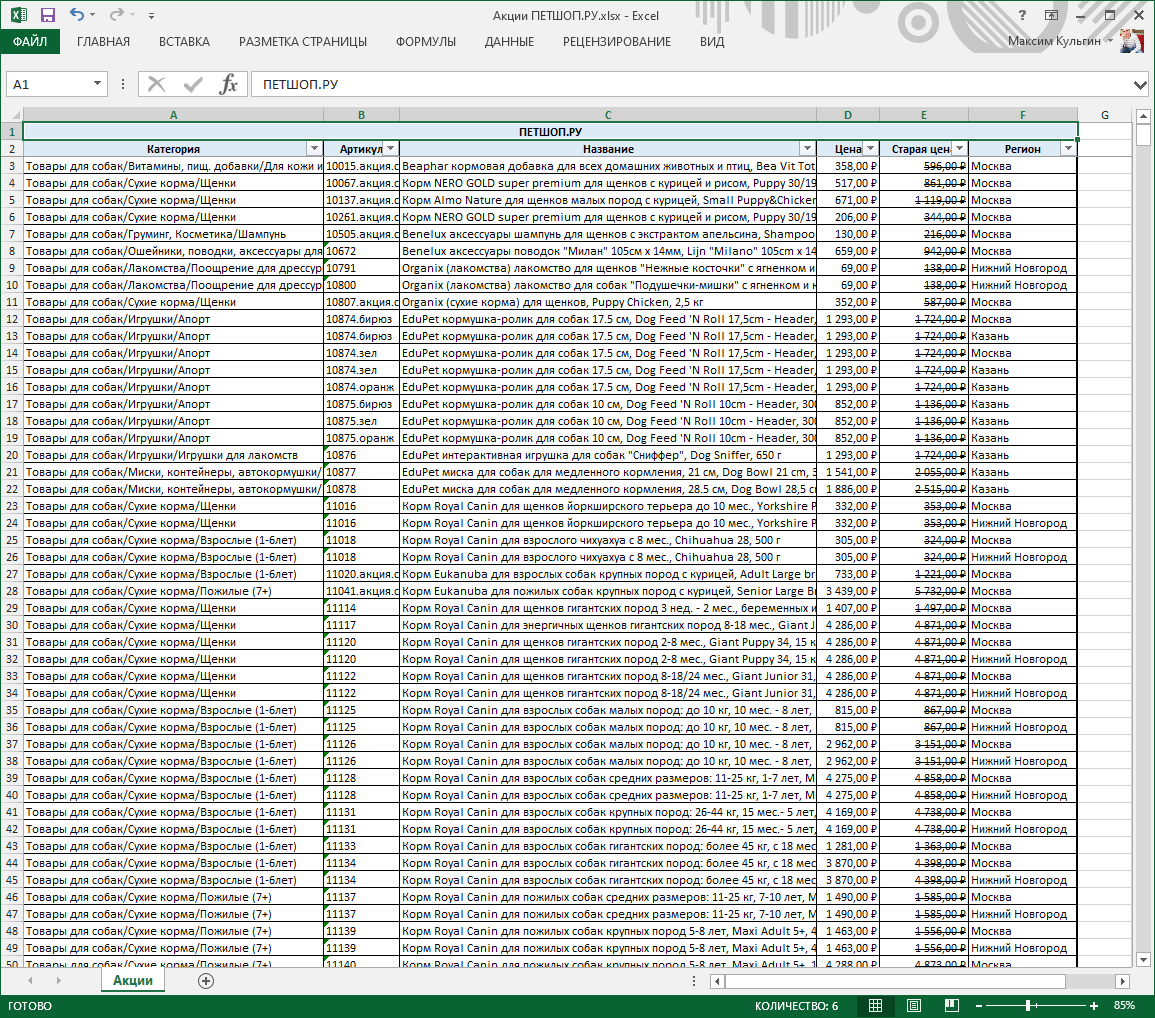Click the horizontal scrollbar left arrow
The image size is (1155, 1018).
click(717, 981)
